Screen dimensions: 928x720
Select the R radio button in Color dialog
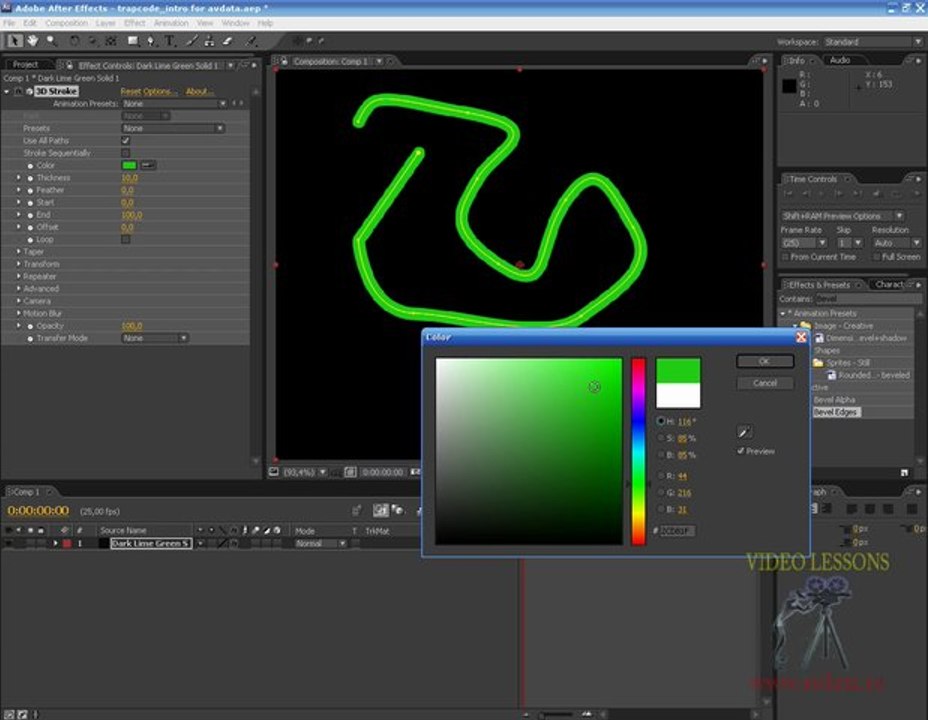pos(661,476)
